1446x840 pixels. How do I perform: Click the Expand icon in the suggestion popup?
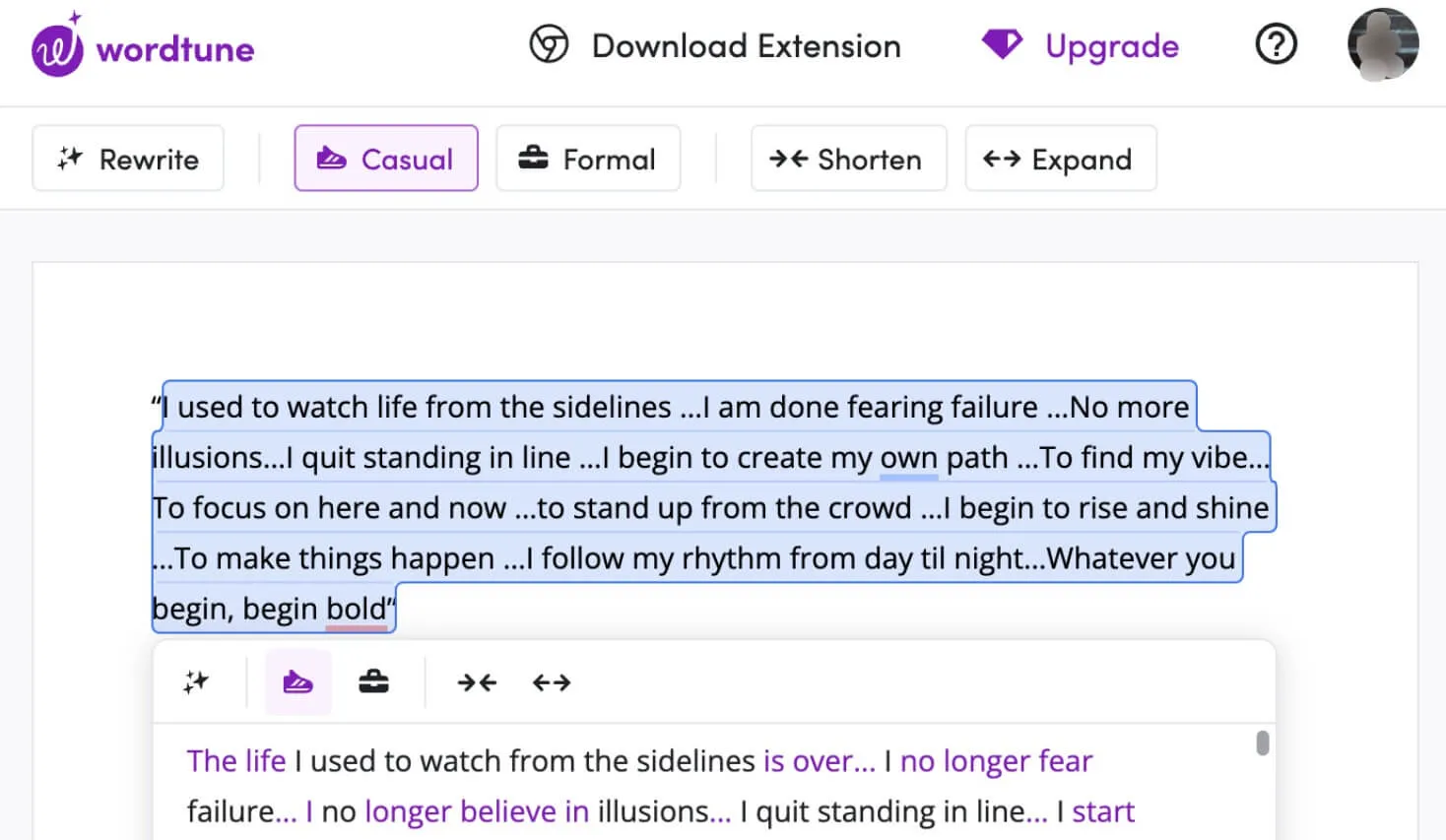tap(550, 681)
